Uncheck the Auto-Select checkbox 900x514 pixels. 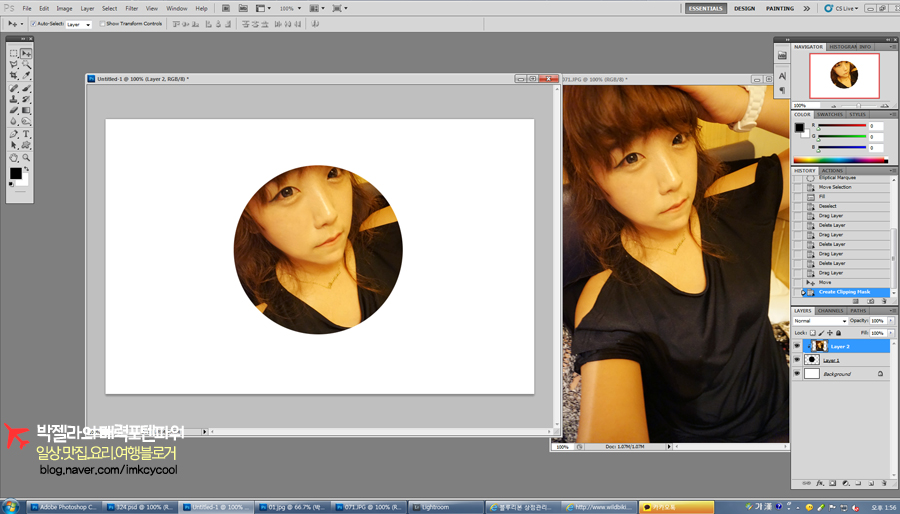tap(32, 23)
